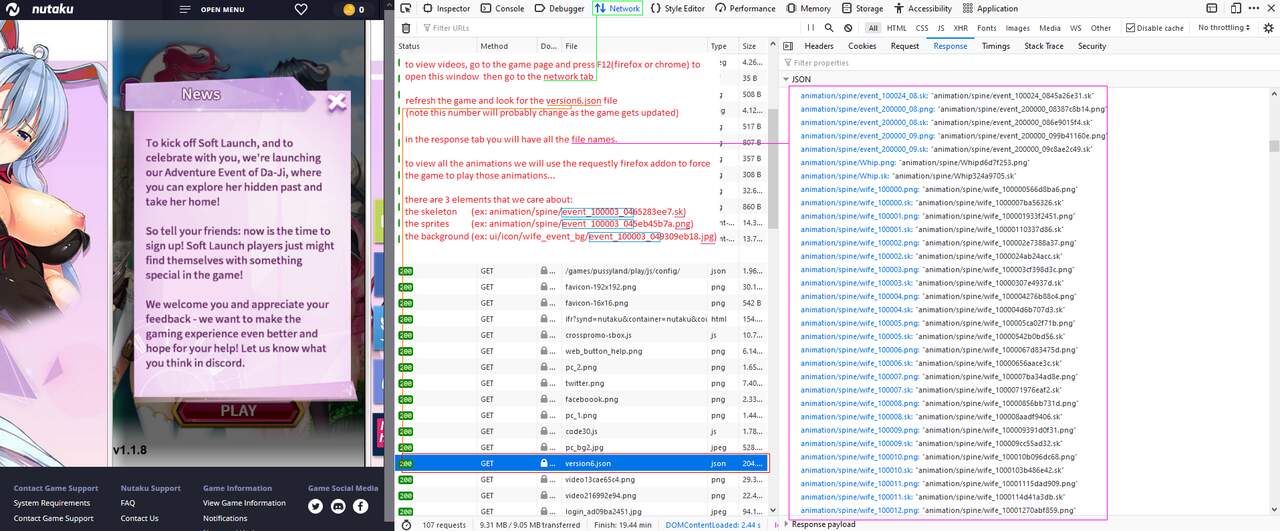
Task: Filter requests by Images
Action: click(1018, 28)
